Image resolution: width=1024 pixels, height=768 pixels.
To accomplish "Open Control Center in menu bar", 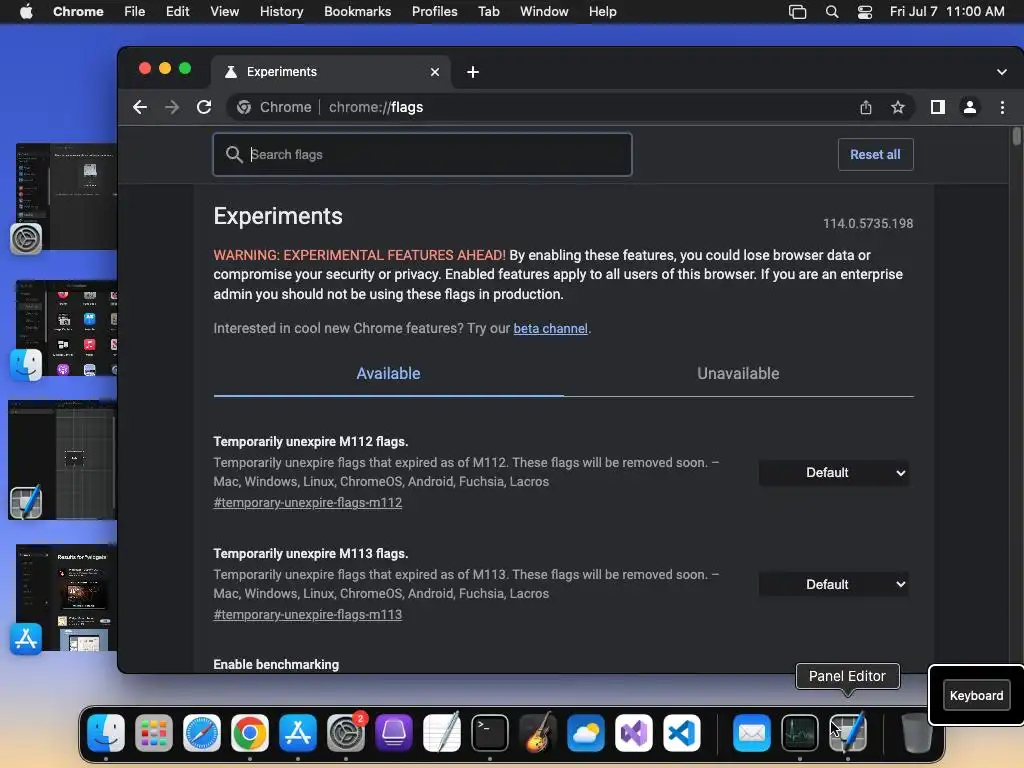I will [x=865, y=12].
